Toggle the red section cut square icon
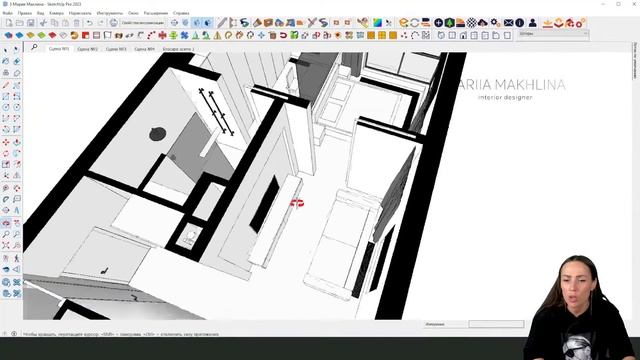This screenshot has height=360, width=640. coord(85,36)
